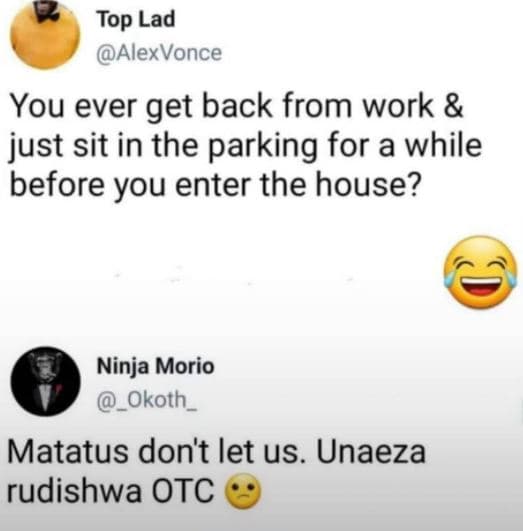Click the word "while" in first tweet
This screenshot has width=523, height=531.
pyautogui.click(x=443, y=146)
